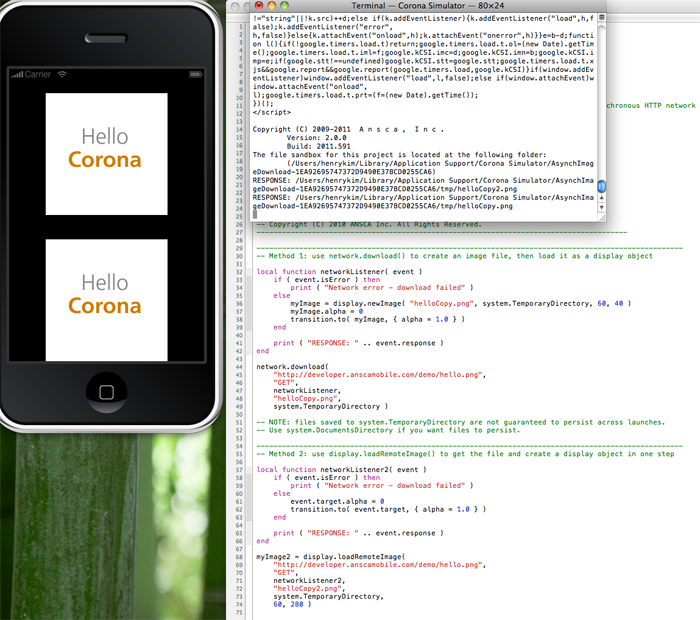Screen dimensions: 700x620
Task: Click the "60, 280 )" code line
Action: [x=292, y=604]
